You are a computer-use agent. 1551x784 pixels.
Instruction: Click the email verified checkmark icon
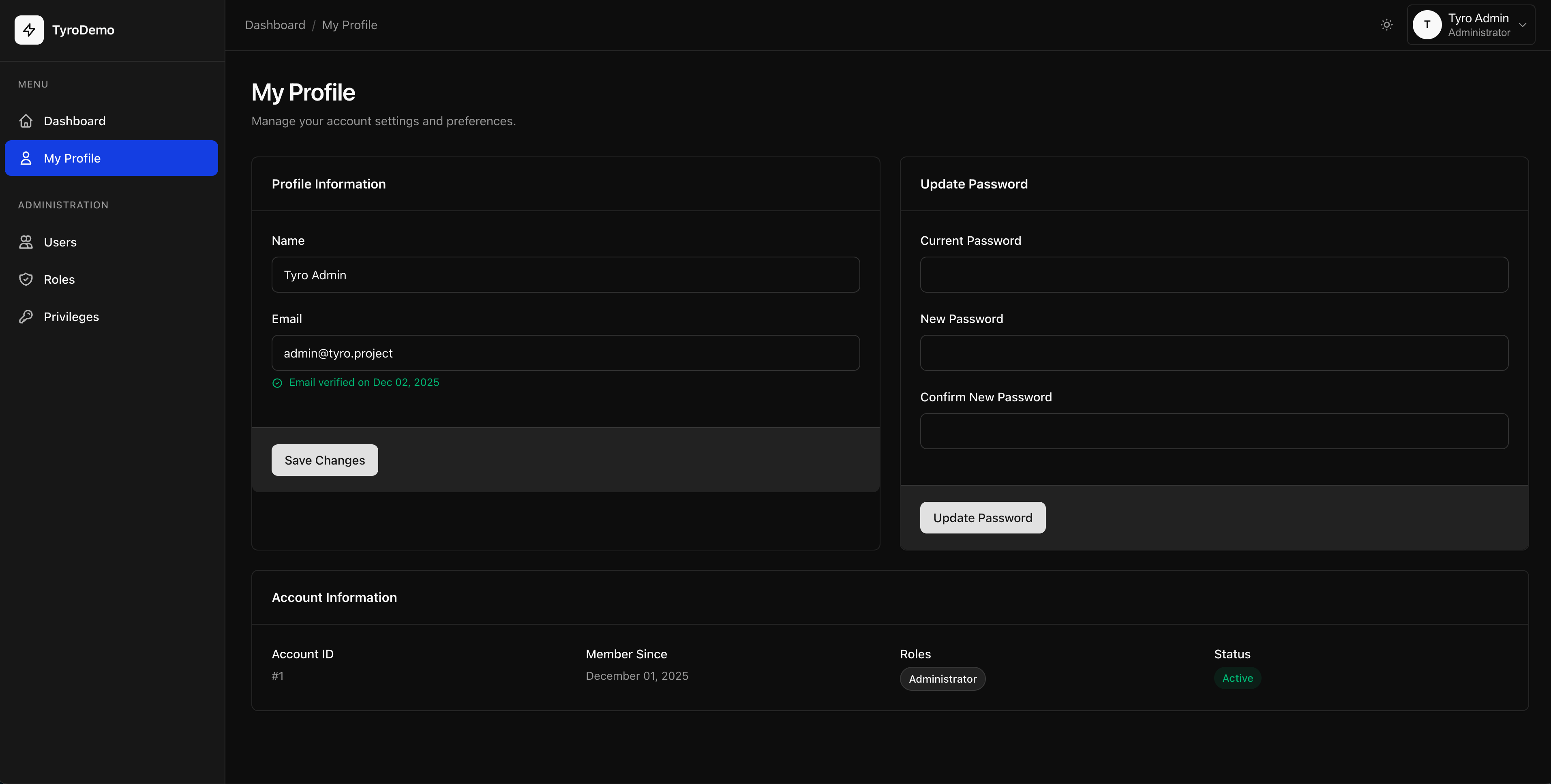(x=277, y=383)
